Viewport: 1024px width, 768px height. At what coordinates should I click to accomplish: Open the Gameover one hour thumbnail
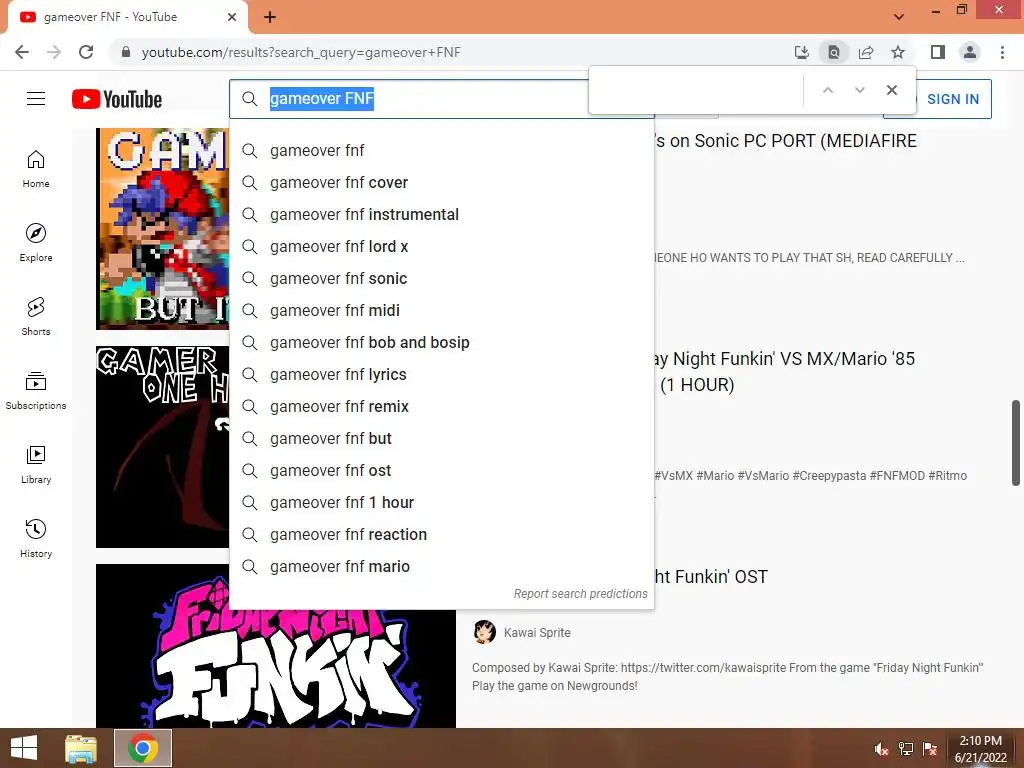click(x=163, y=447)
